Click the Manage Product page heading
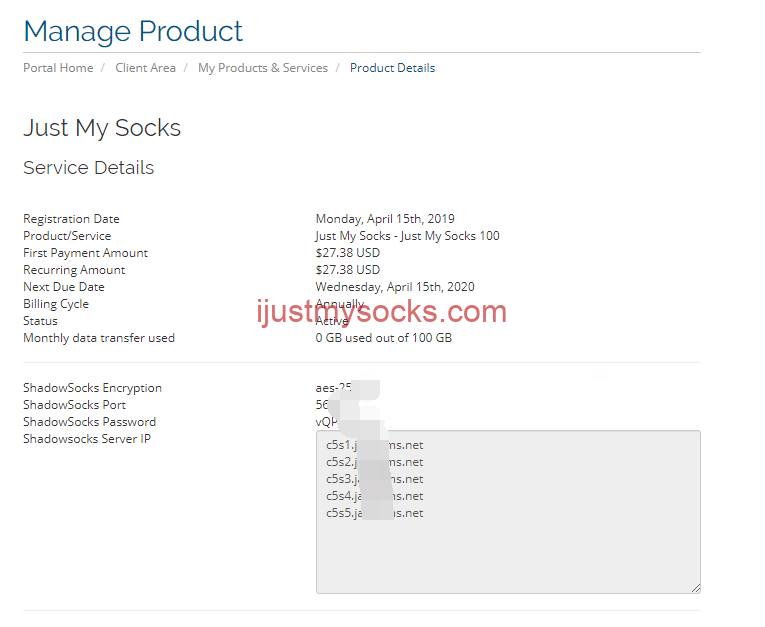Viewport: 765px width, 627px height. pyautogui.click(x=133, y=31)
